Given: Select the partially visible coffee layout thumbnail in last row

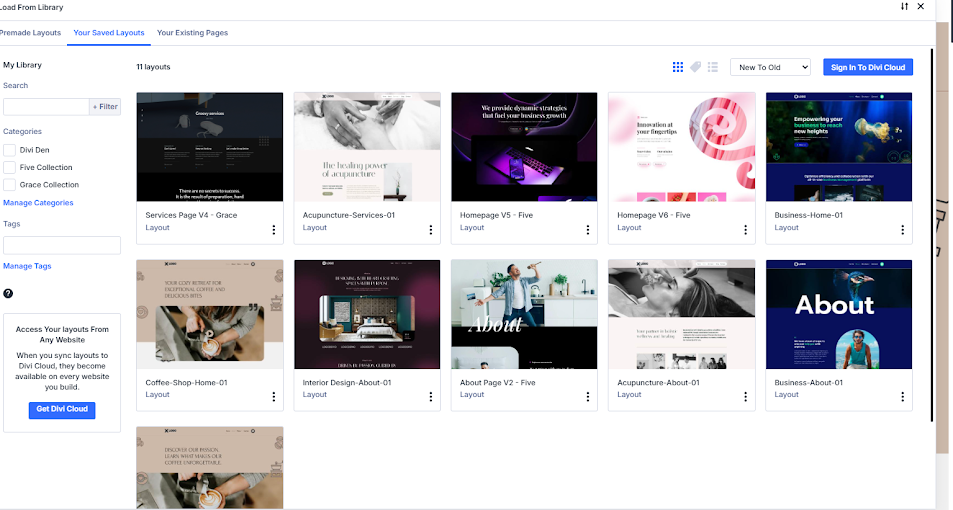Looking at the screenshot, I should coord(210,467).
